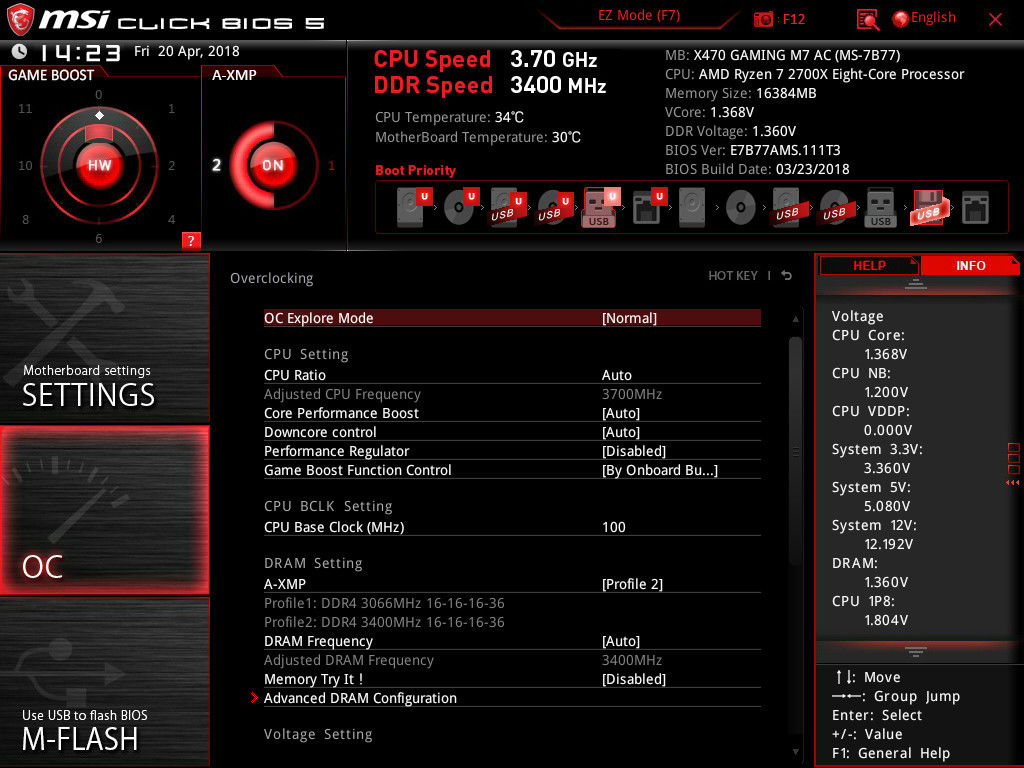Image resolution: width=1024 pixels, height=768 pixels.
Task: Click the Boot Priority label
Action: click(x=415, y=170)
